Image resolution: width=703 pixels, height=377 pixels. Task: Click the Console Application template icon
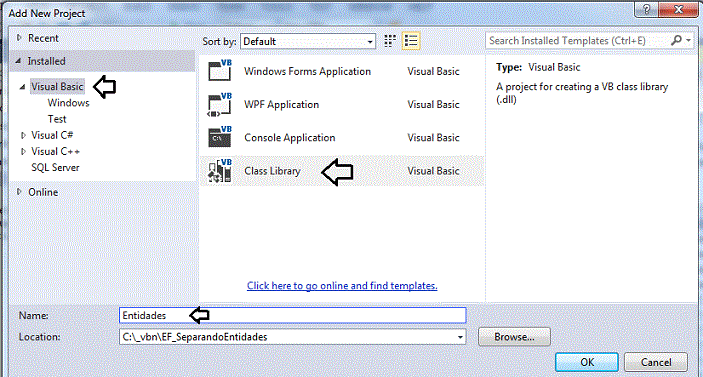pyautogui.click(x=220, y=137)
